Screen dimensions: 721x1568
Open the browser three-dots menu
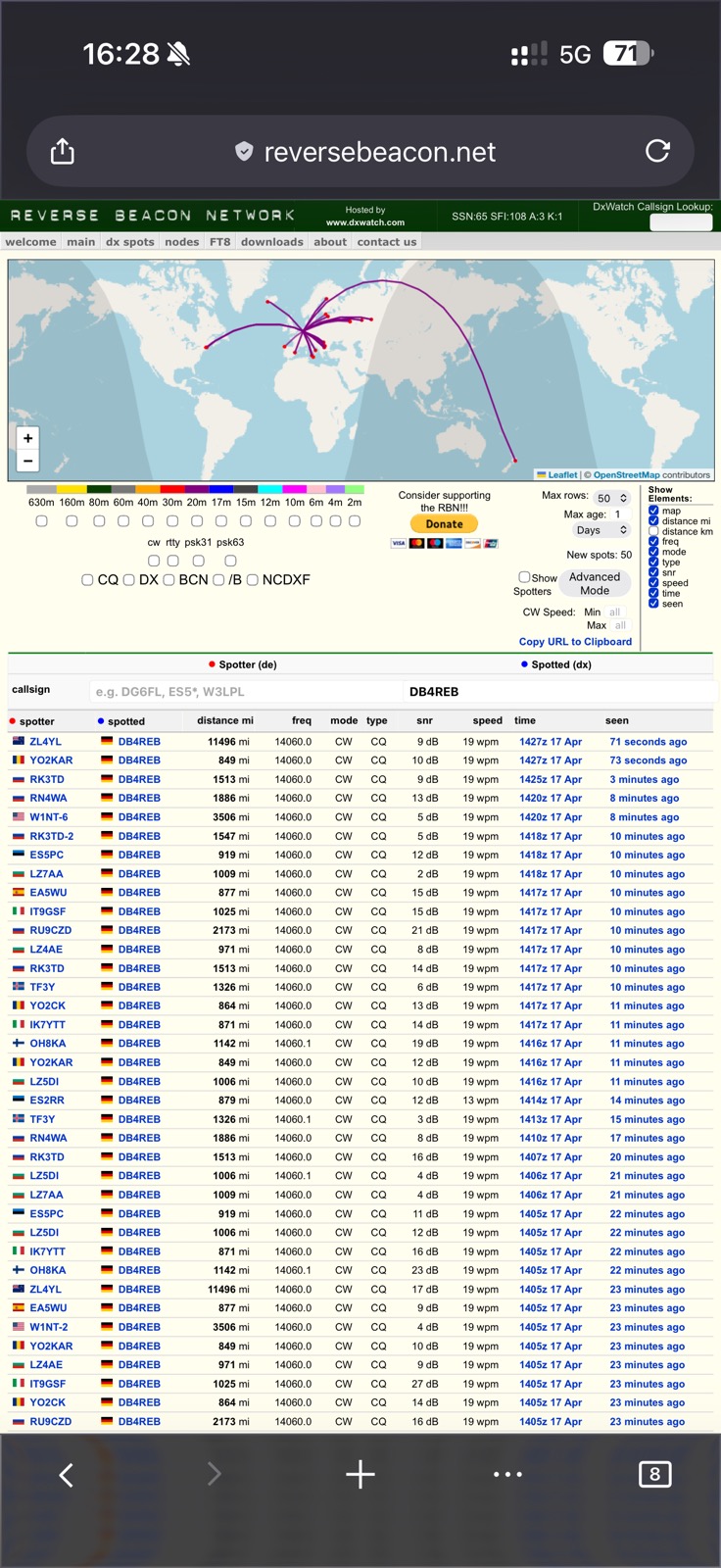tap(507, 1474)
